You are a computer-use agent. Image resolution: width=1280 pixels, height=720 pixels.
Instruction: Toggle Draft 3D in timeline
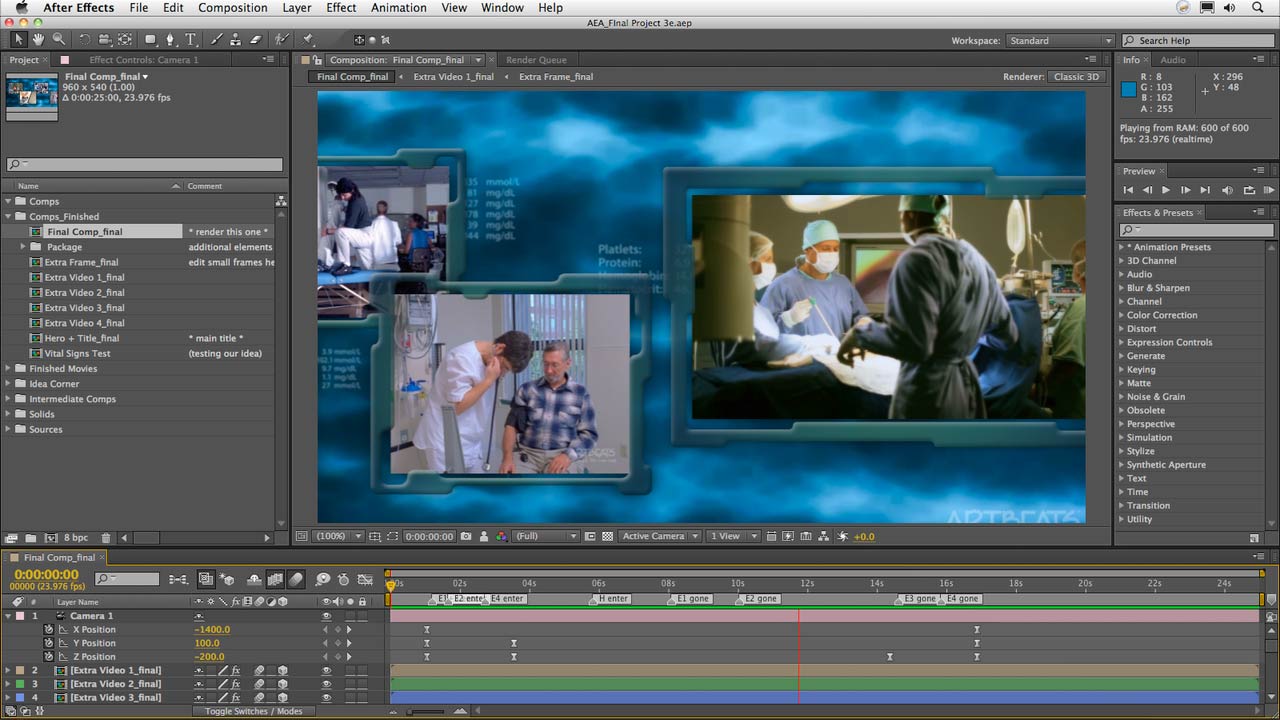click(x=227, y=579)
